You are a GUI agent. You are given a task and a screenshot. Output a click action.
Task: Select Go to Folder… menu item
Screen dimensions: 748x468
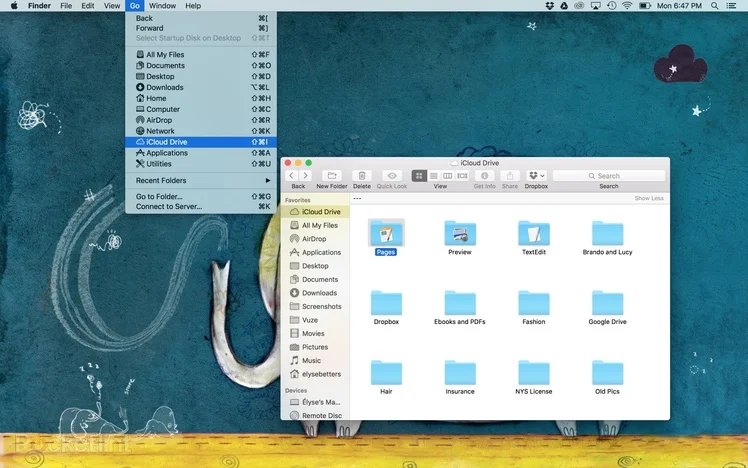click(x=160, y=196)
